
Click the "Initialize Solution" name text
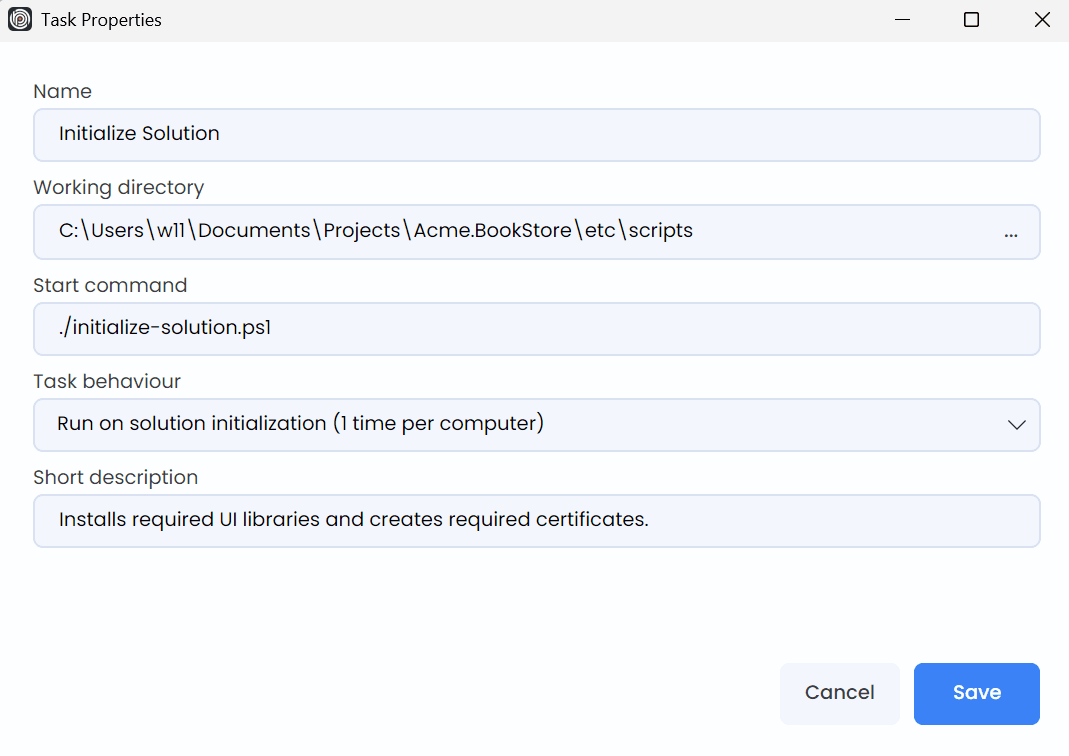(139, 133)
